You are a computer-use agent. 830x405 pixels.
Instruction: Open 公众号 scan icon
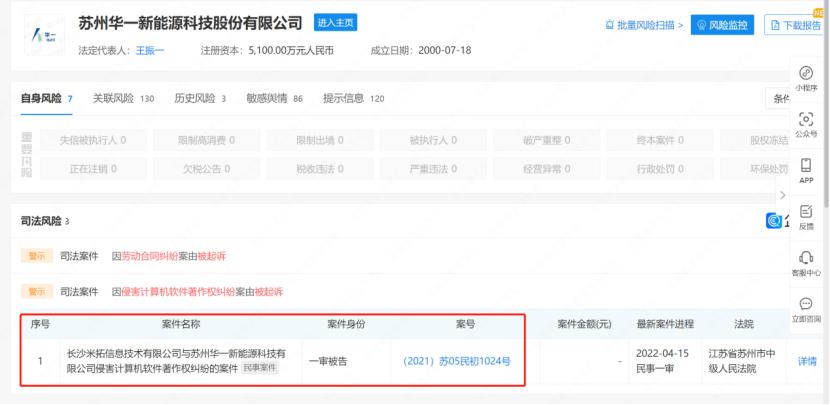click(x=806, y=124)
